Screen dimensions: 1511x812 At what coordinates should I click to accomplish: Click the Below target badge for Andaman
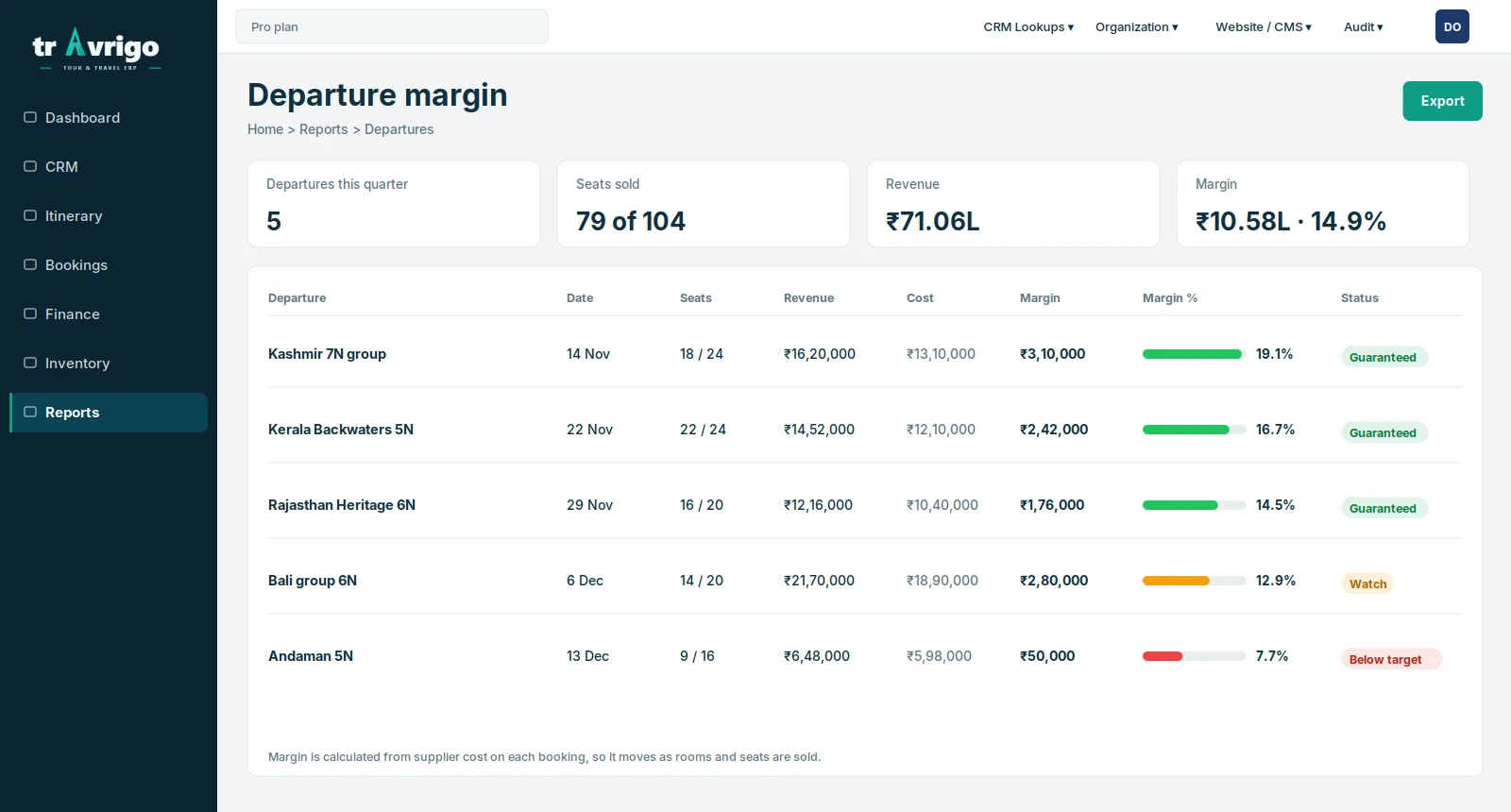tap(1391, 659)
